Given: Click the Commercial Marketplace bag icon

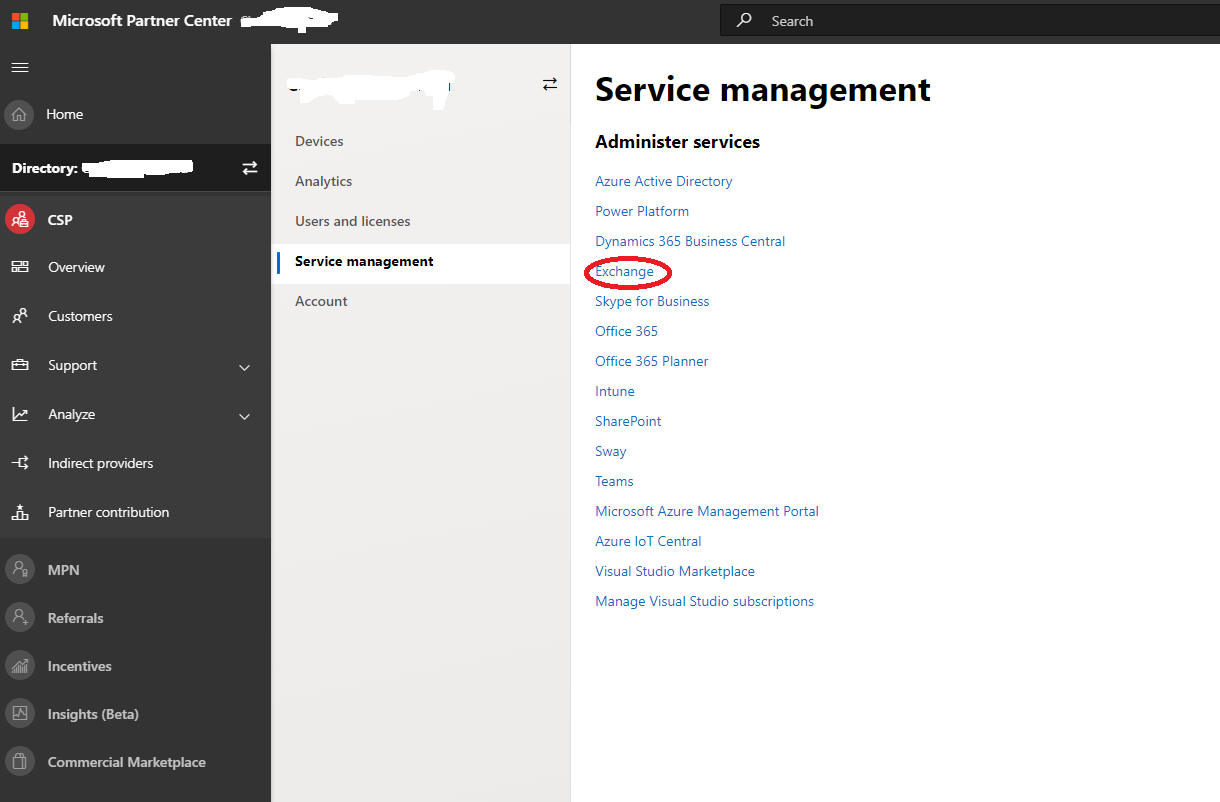Looking at the screenshot, I should pos(19,761).
